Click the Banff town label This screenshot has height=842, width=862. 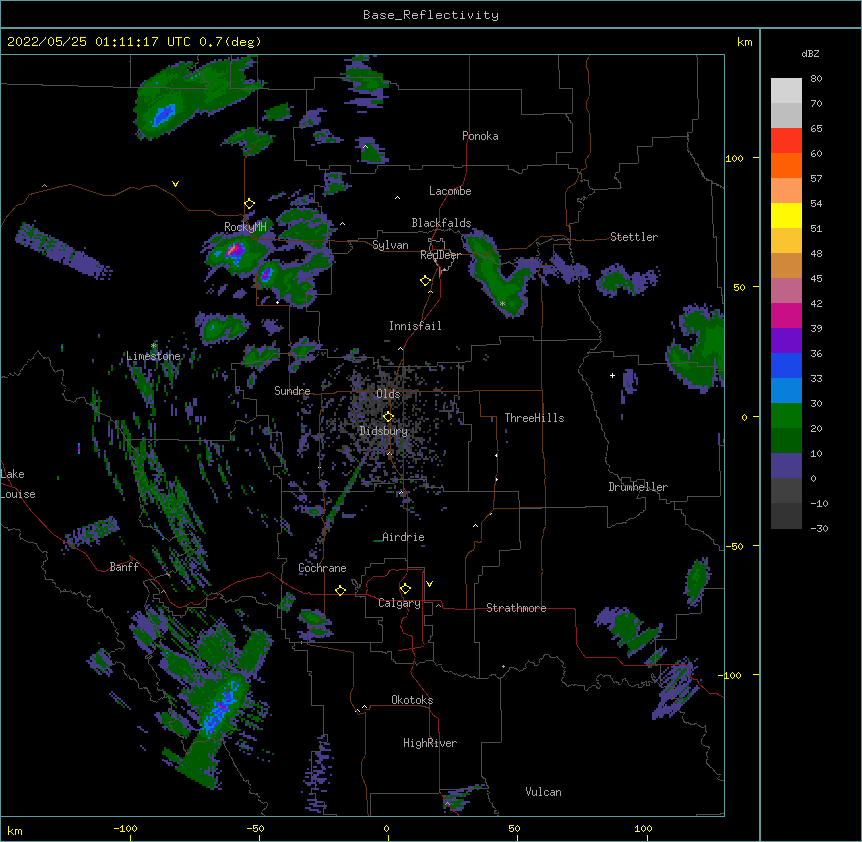[x=124, y=567]
